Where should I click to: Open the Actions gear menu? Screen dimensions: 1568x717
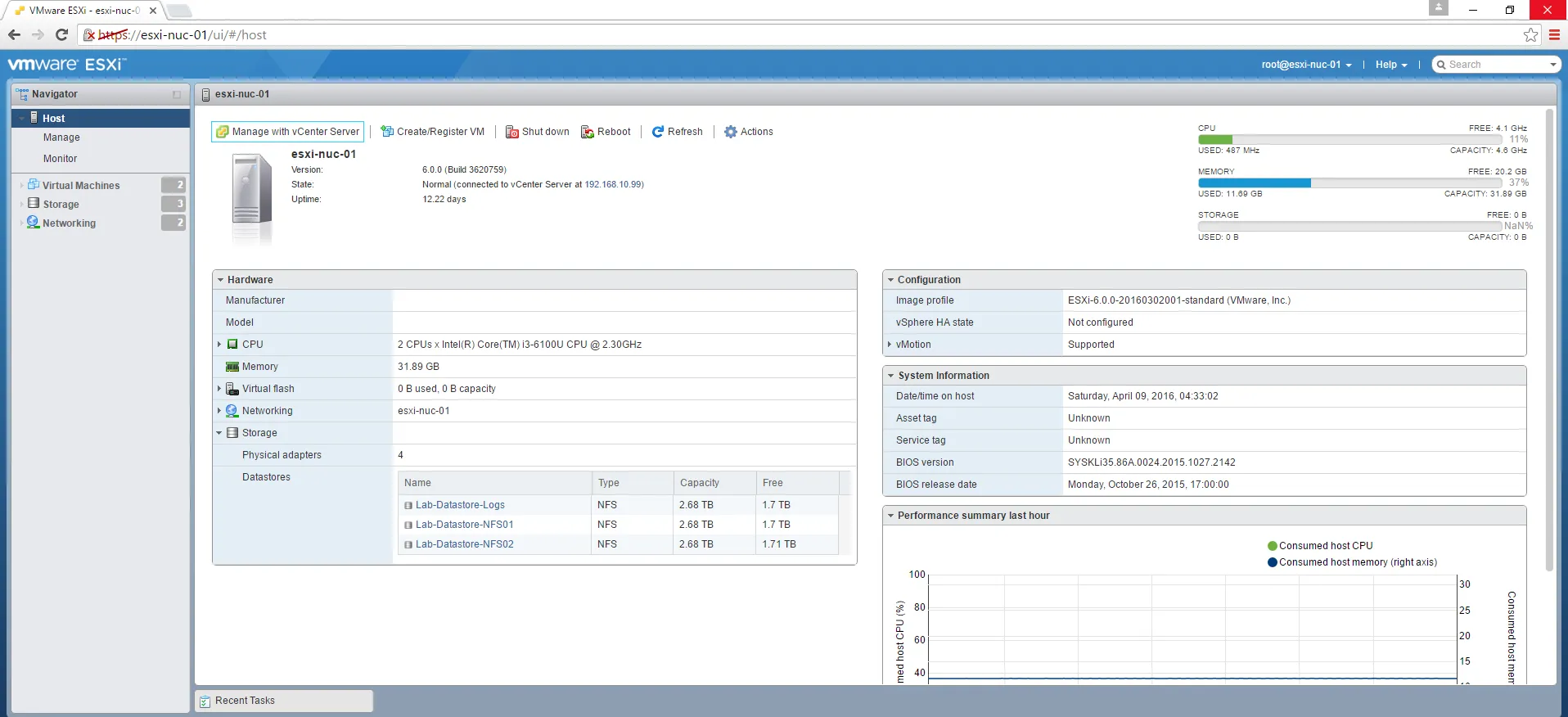point(731,132)
